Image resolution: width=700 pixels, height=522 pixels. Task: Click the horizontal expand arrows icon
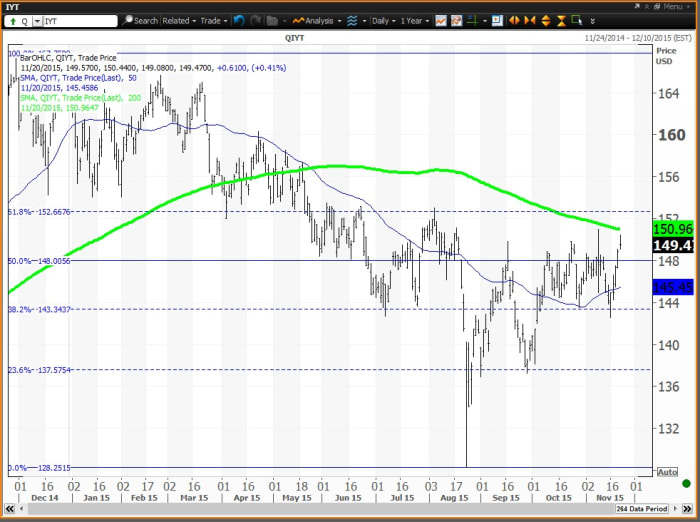coord(514,20)
